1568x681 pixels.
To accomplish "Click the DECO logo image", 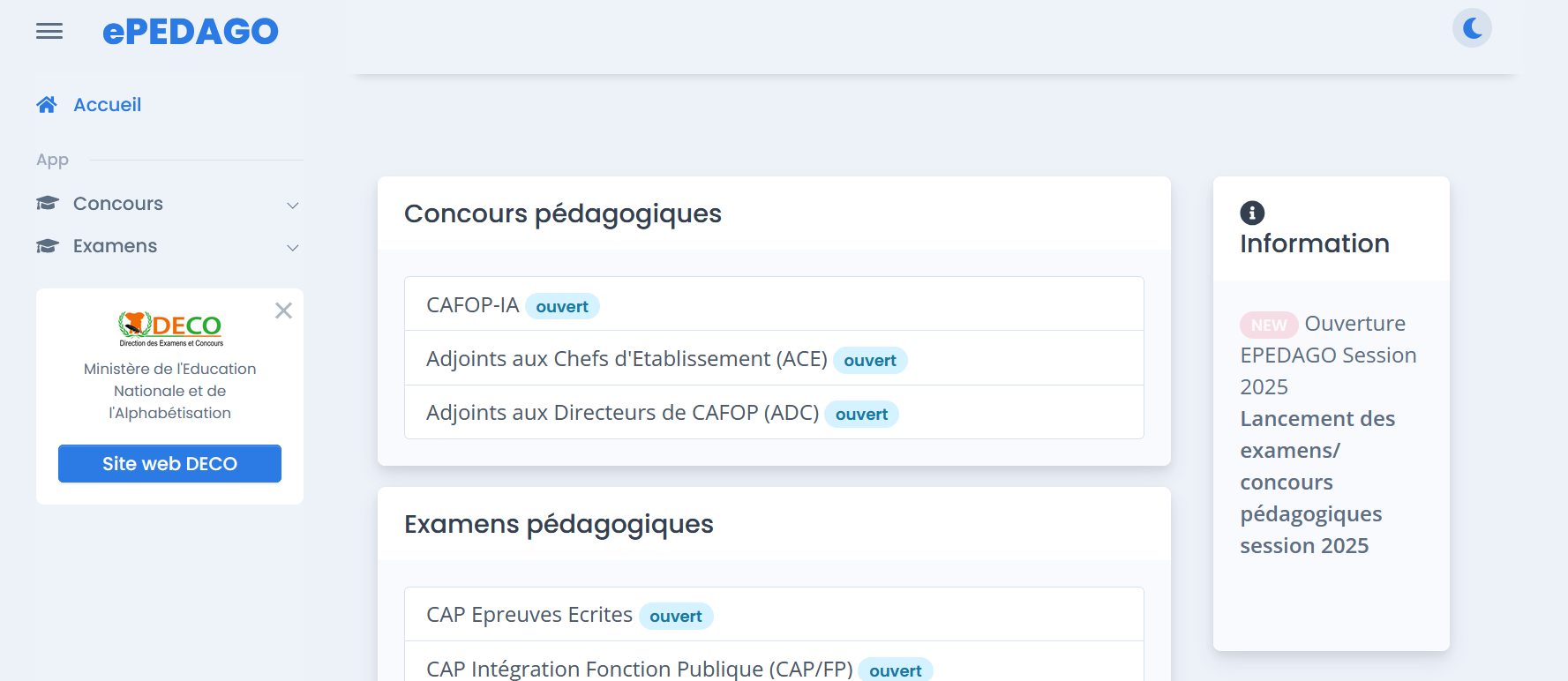I will tap(170, 329).
